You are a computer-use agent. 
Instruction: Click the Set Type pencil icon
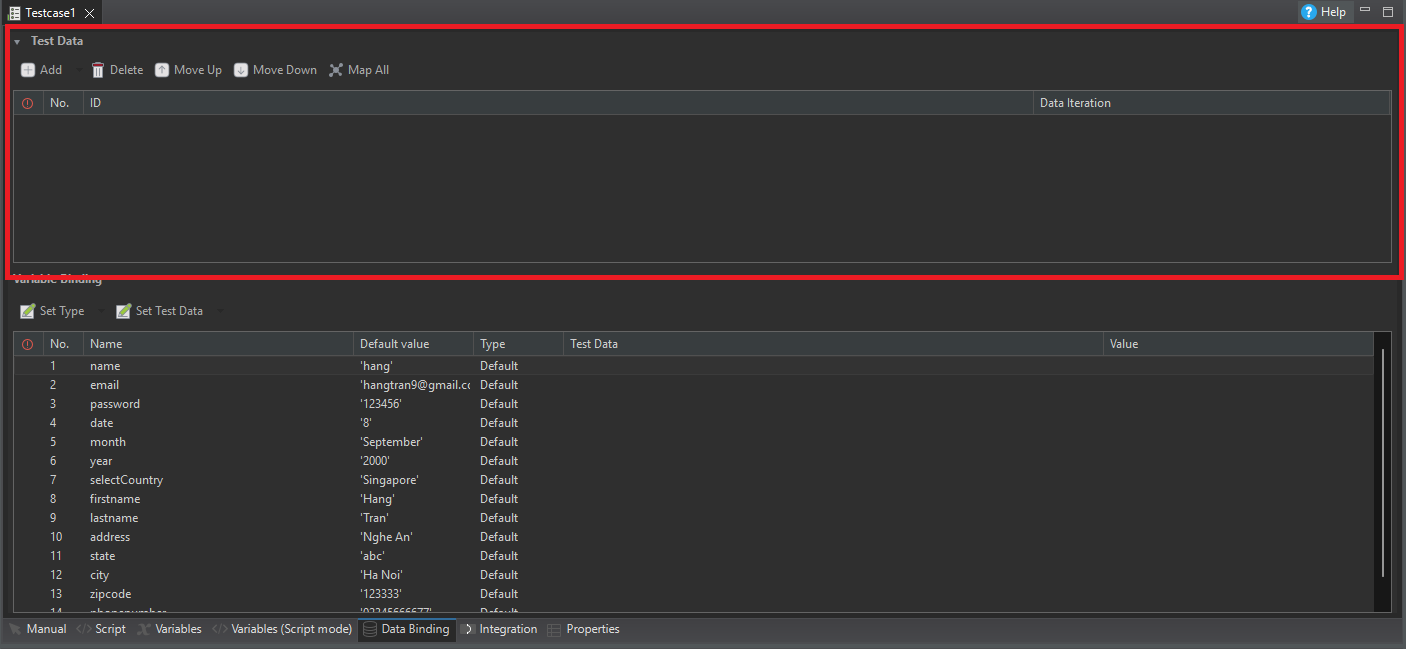pos(28,311)
